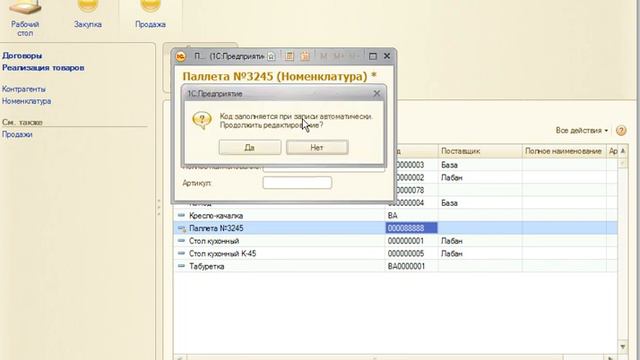Sort by Полное наименование column header

point(564,151)
